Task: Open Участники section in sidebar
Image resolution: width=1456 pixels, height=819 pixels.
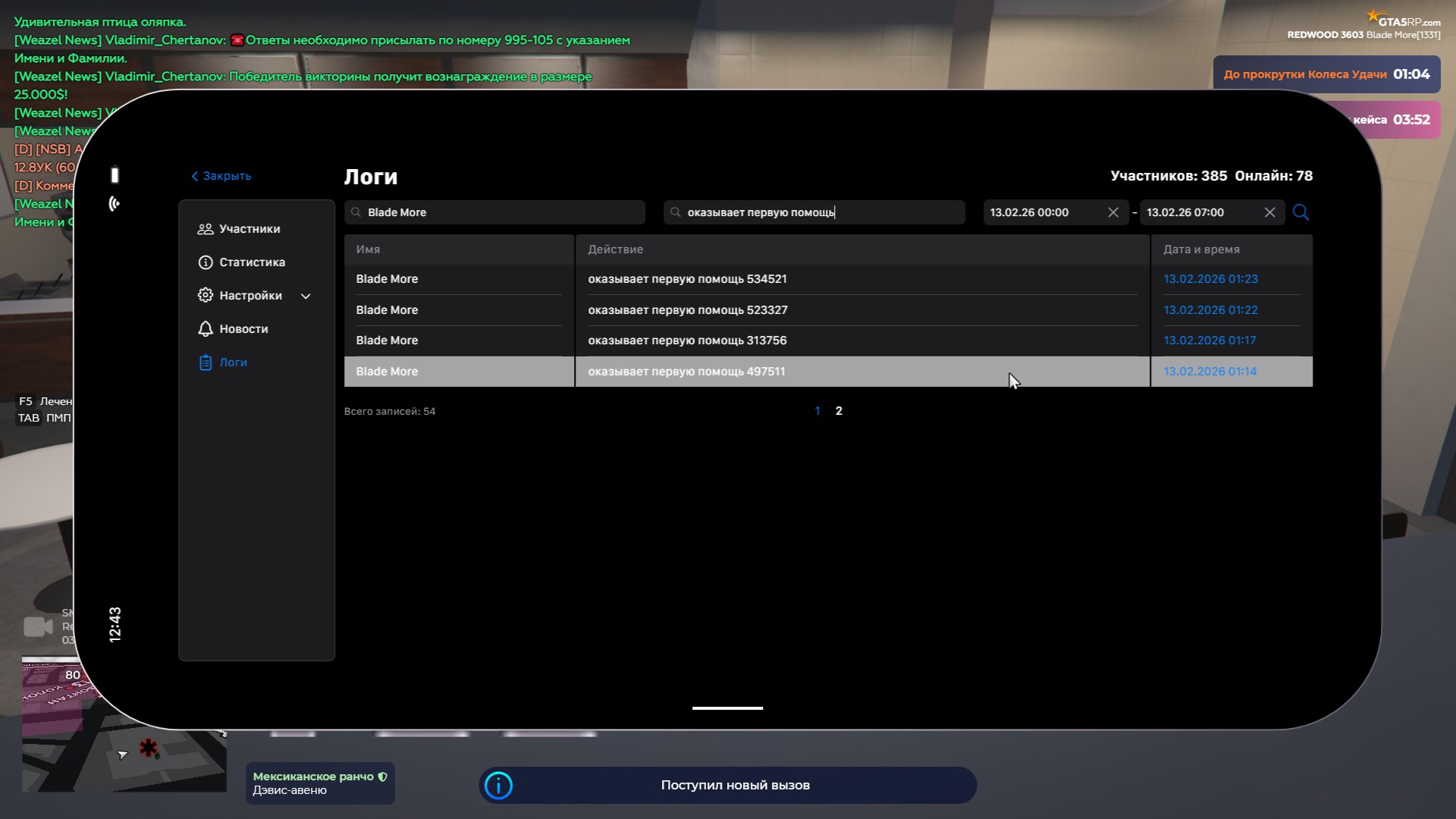Action: [x=249, y=229]
